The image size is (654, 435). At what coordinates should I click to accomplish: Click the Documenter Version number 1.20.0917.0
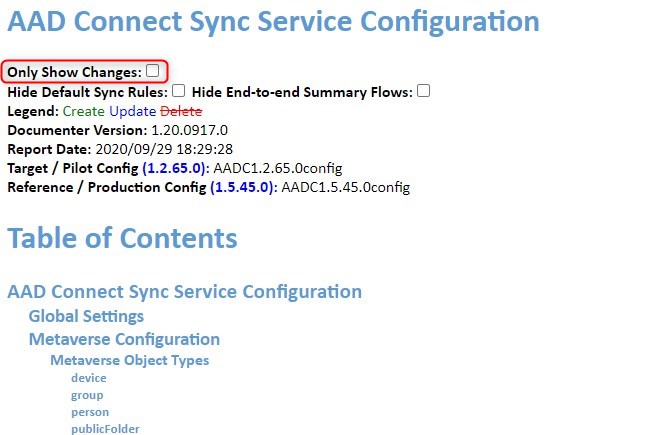189,130
